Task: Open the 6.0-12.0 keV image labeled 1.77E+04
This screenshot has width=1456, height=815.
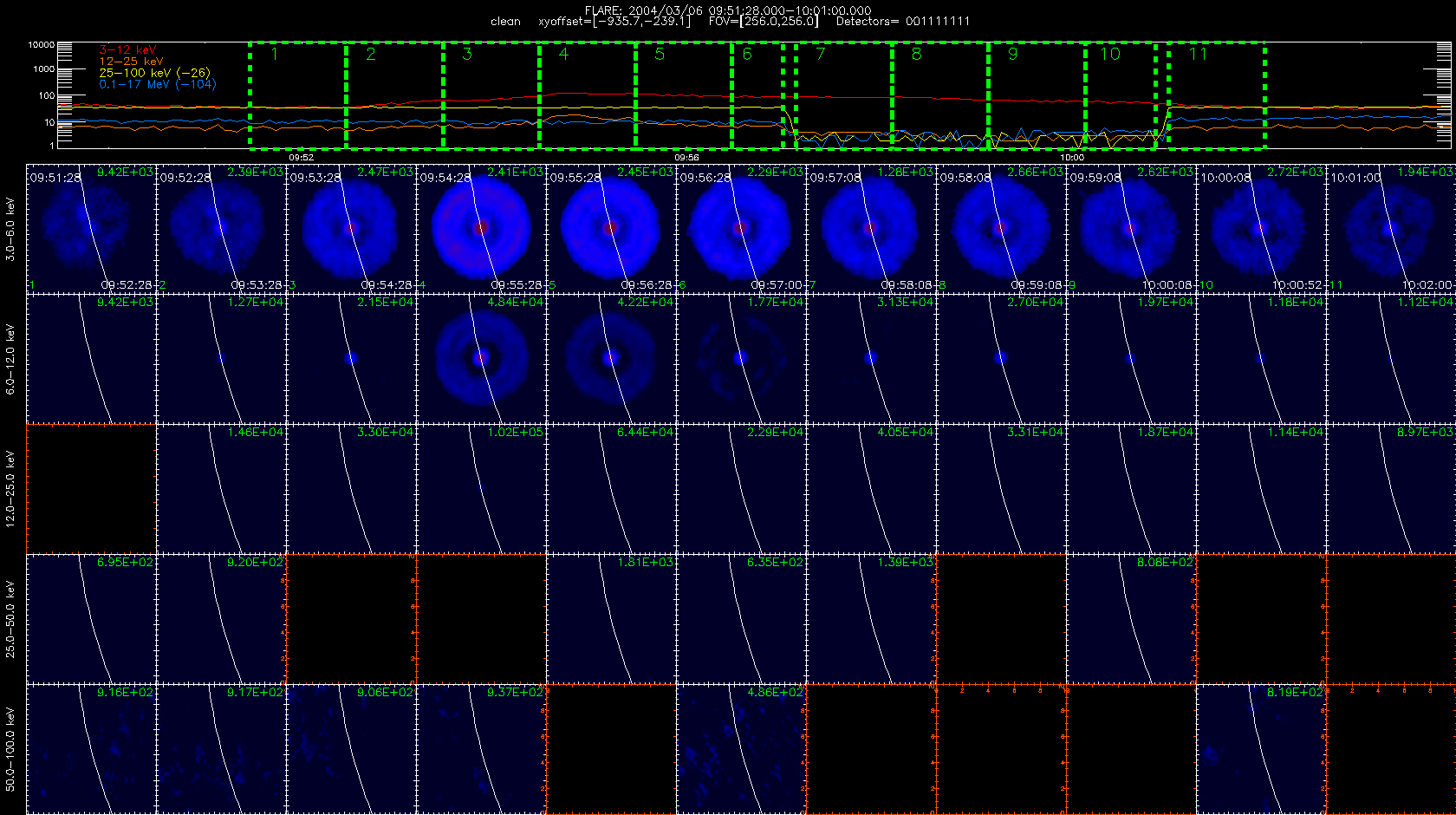Action: (741, 358)
